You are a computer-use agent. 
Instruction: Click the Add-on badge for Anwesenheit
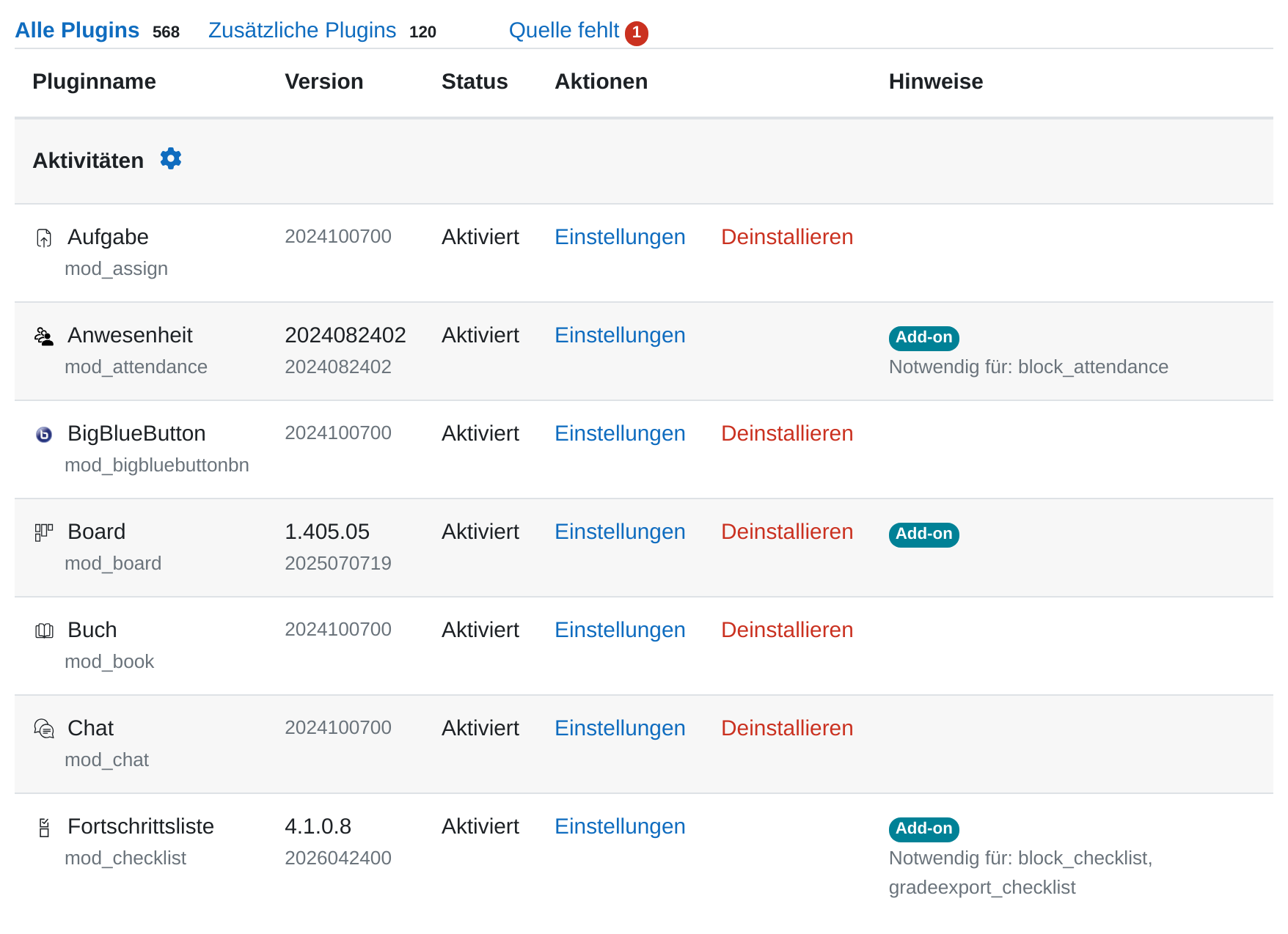coord(924,338)
